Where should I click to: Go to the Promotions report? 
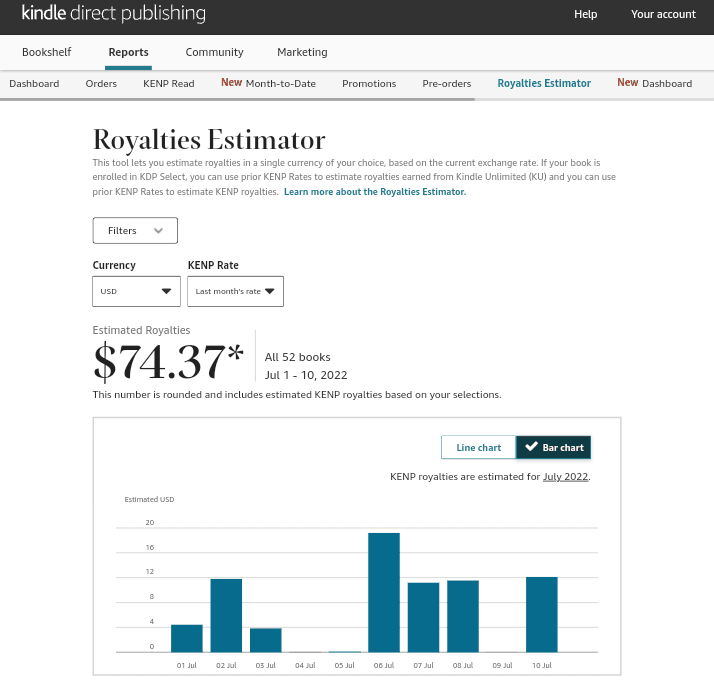[369, 84]
